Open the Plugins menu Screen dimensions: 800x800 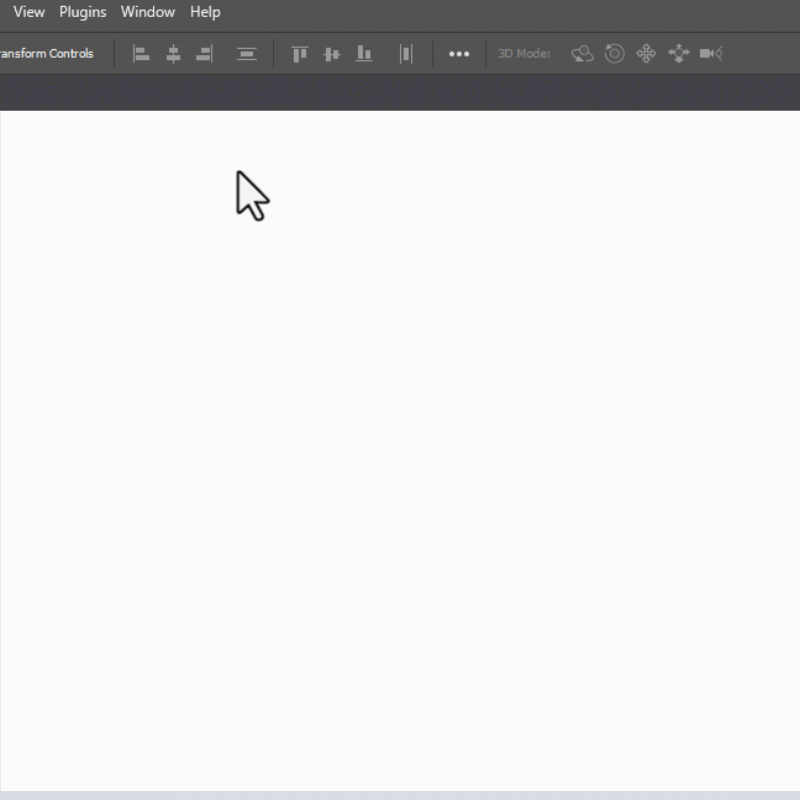coord(82,12)
